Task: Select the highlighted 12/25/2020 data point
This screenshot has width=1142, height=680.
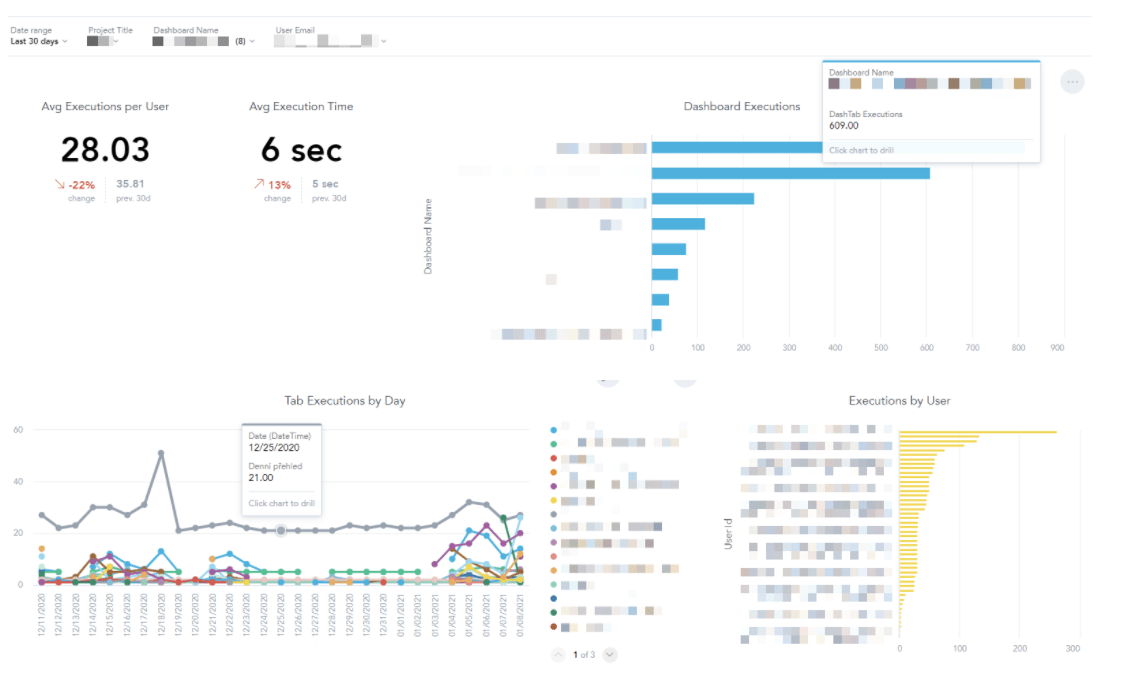Action: click(281, 530)
